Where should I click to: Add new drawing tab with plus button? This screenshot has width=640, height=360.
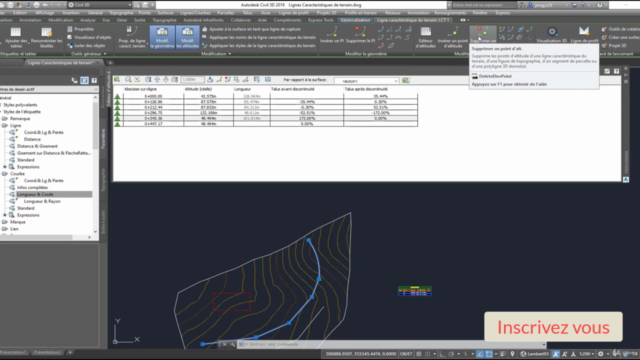pyautogui.click(x=110, y=63)
